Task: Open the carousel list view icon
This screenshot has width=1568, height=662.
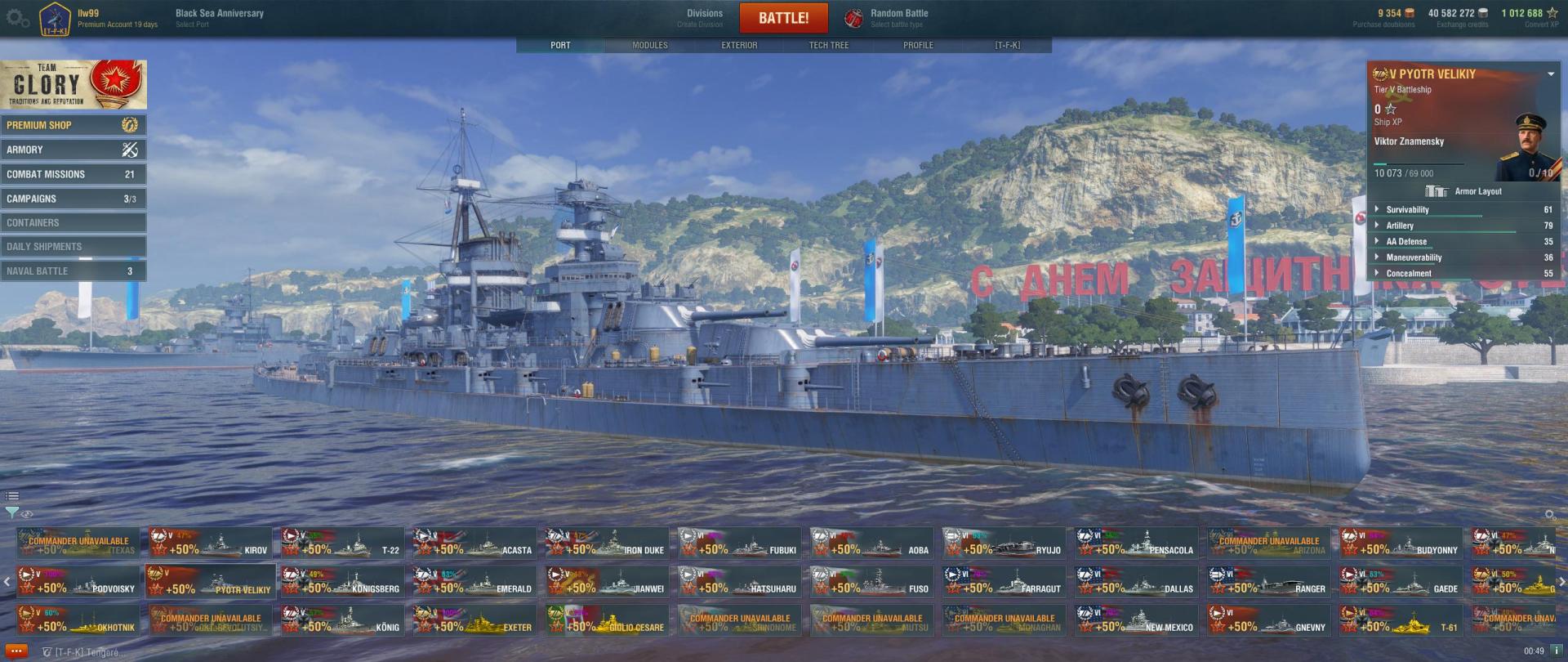Action: (12, 495)
